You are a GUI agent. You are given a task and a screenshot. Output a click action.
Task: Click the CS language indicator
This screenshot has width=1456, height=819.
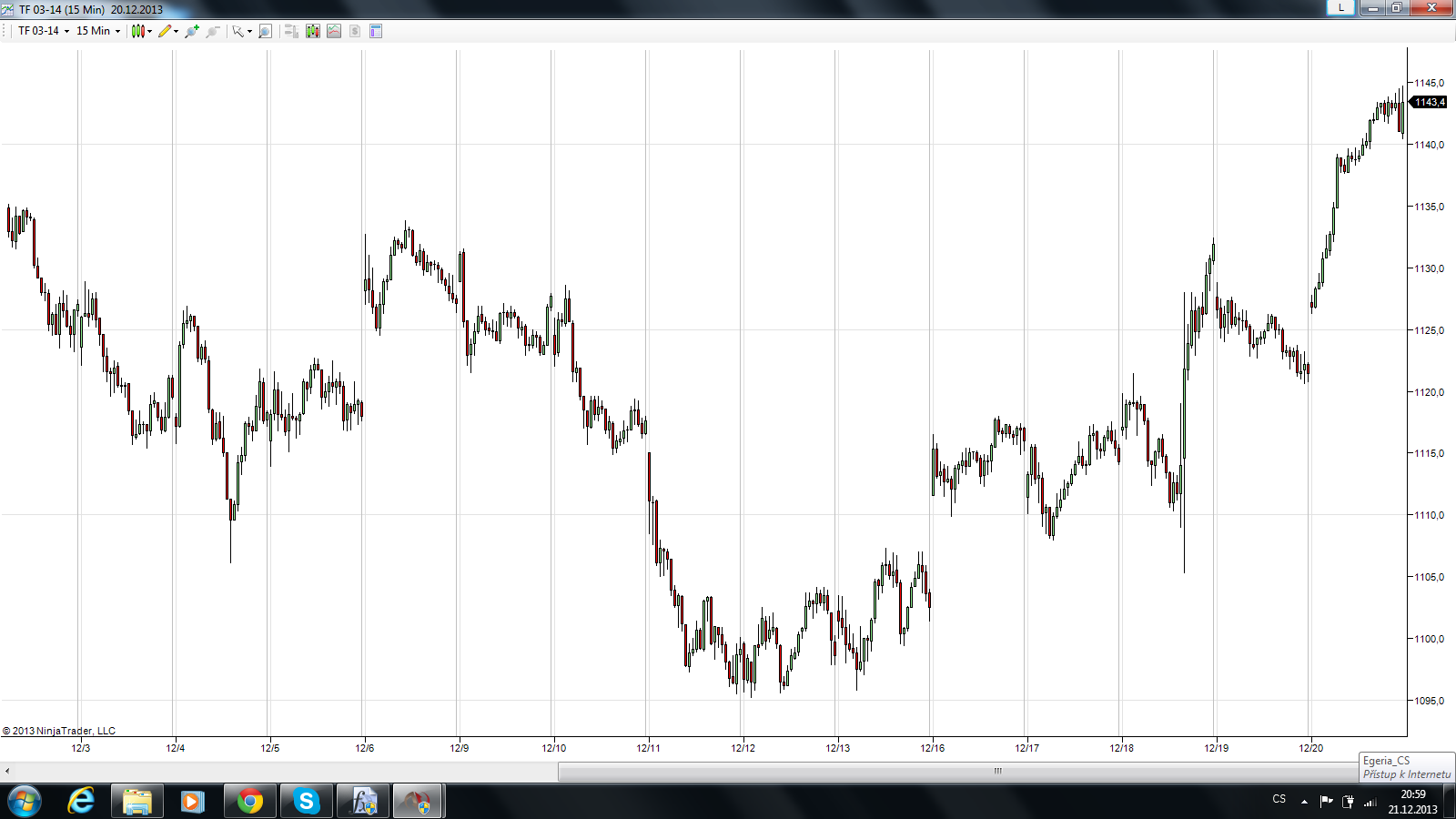tap(1279, 799)
